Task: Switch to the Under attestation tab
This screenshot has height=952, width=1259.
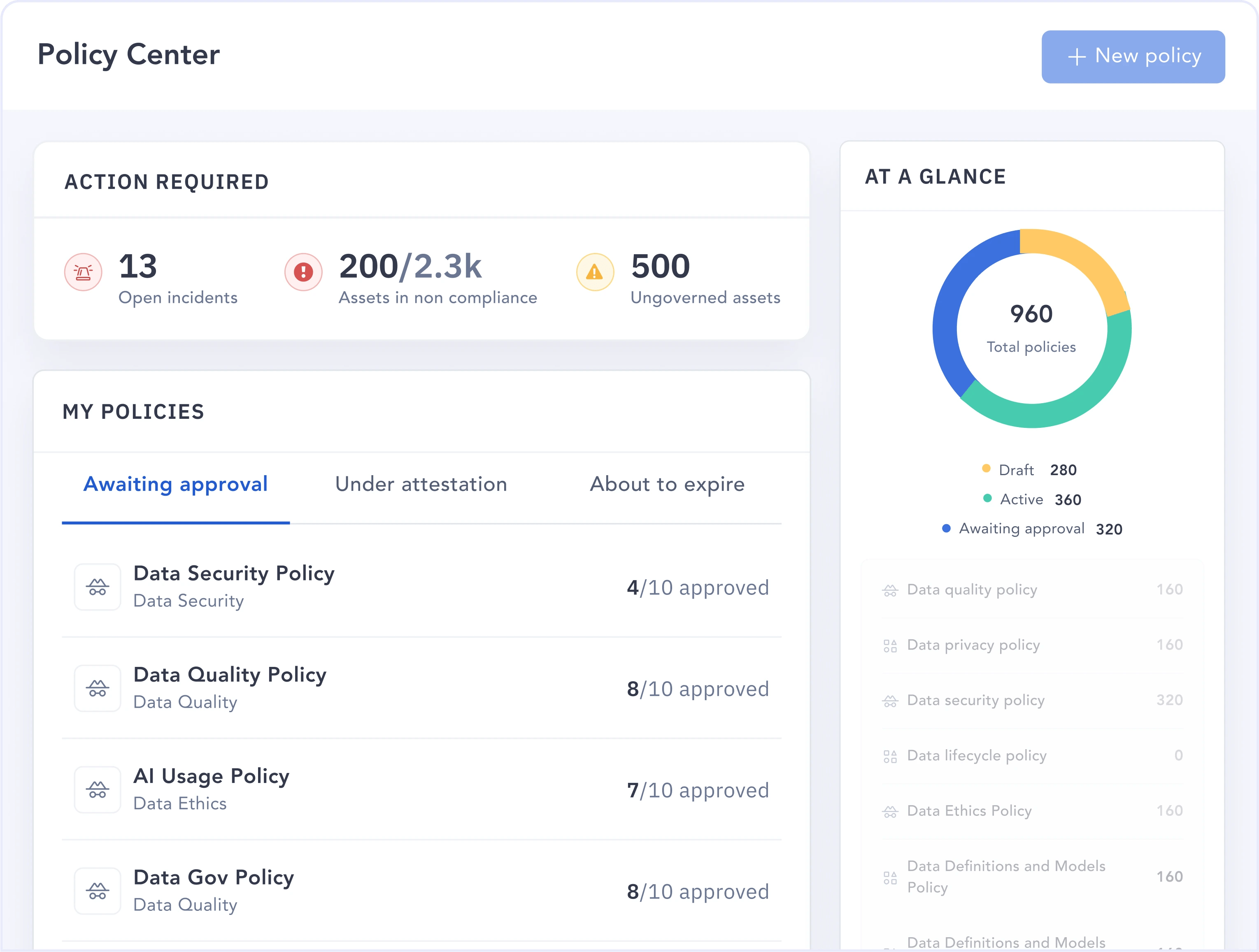Action: point(421,484)
